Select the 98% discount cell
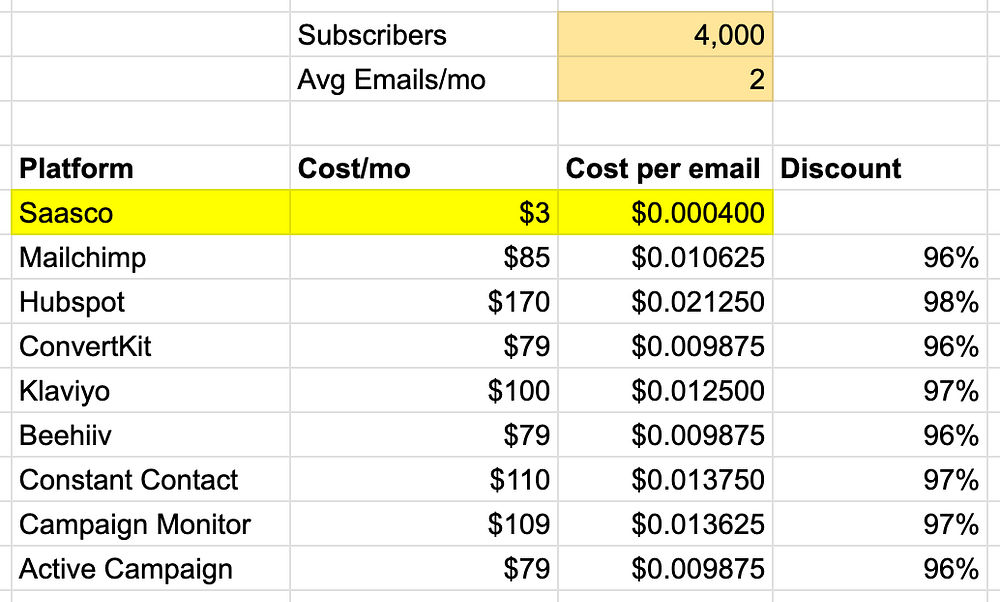Viewport: 1000px width, 602px height. pyautogui.click(x=880, y=302)
